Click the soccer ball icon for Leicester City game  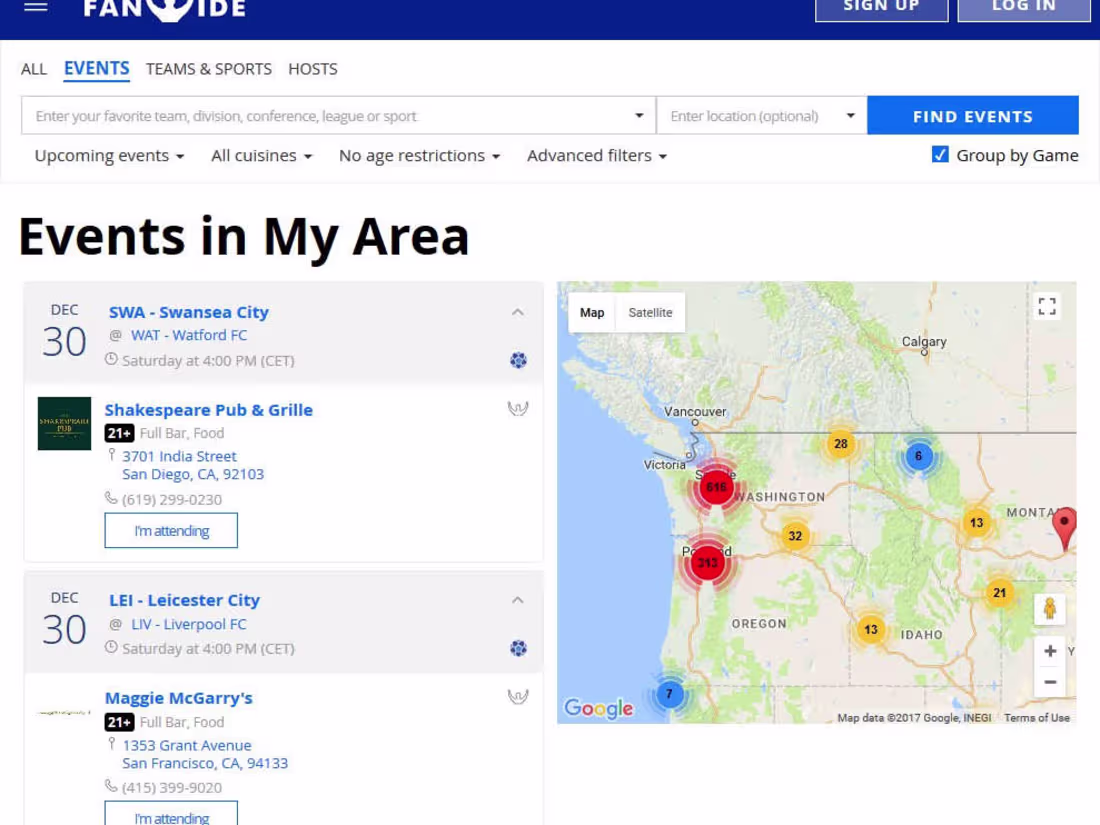tap(518, 648)
